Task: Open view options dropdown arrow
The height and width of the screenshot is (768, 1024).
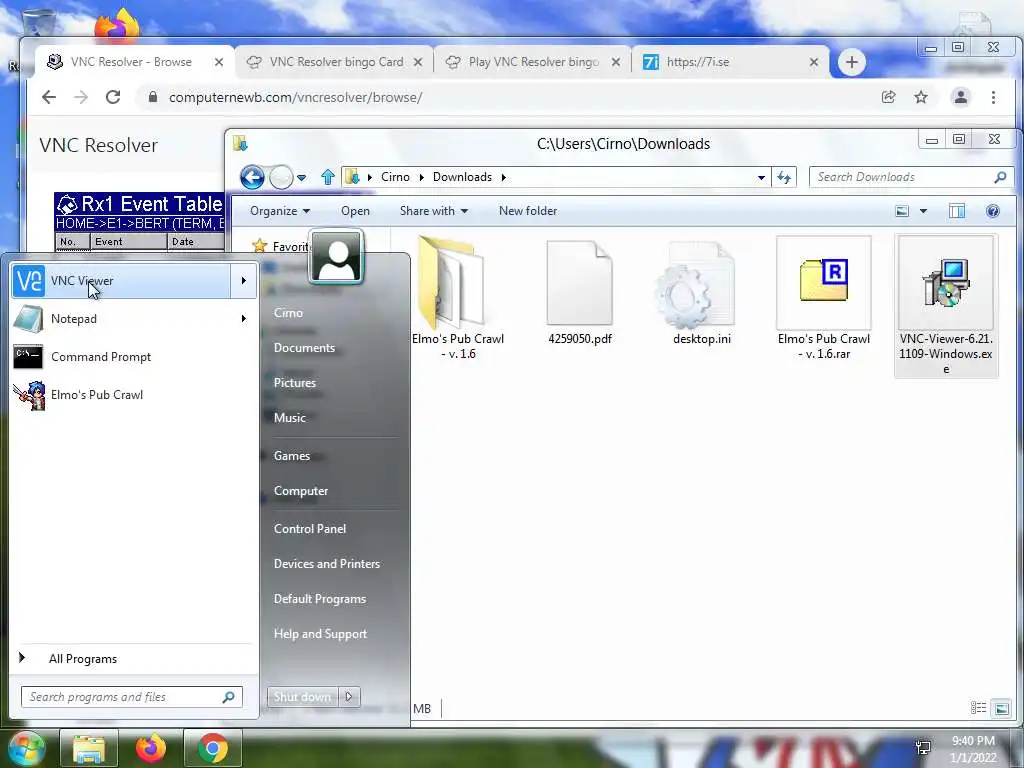Action: coord(923,211)
